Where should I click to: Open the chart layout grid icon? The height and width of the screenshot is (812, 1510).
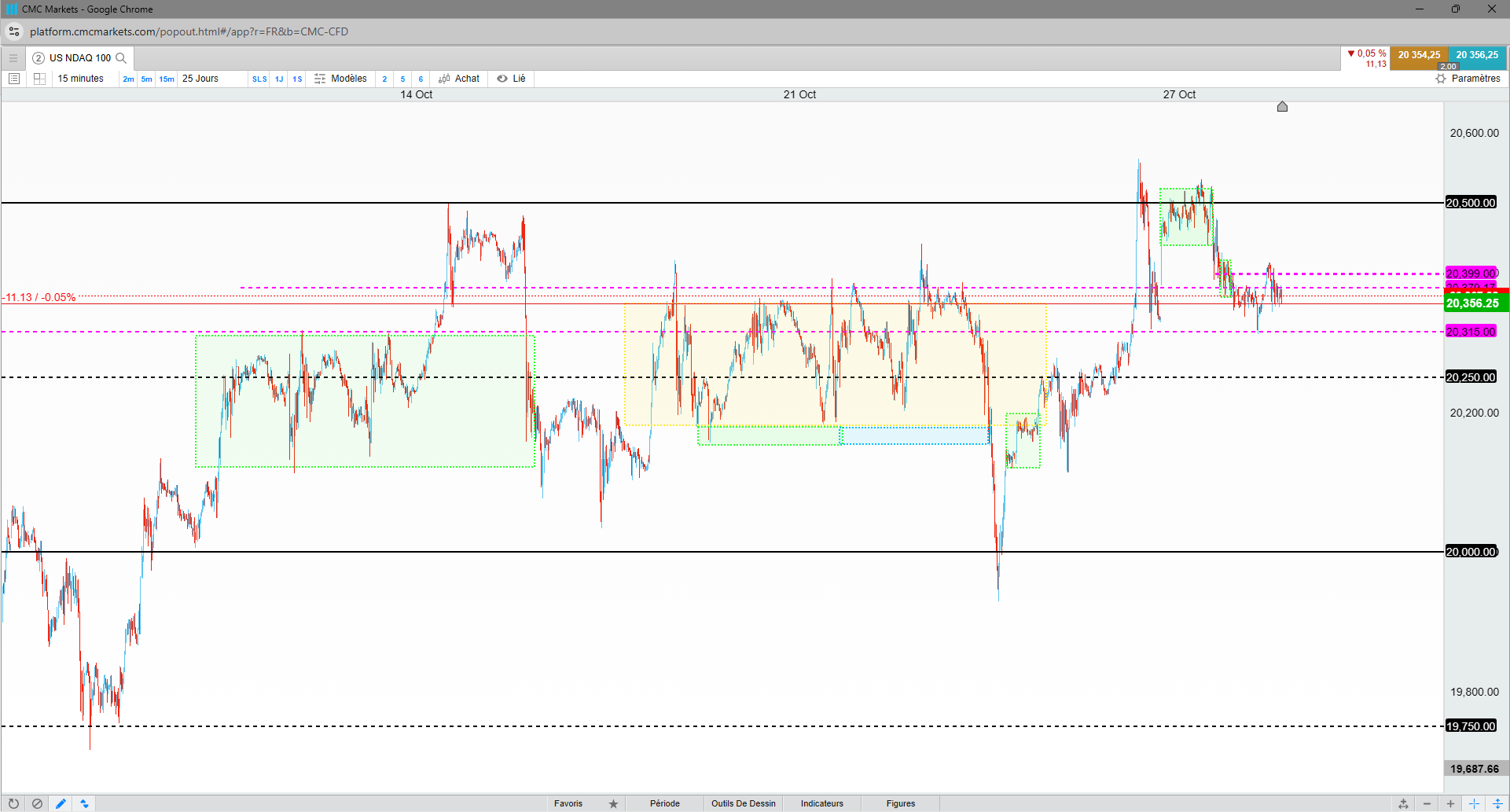(x=39, y=79)
